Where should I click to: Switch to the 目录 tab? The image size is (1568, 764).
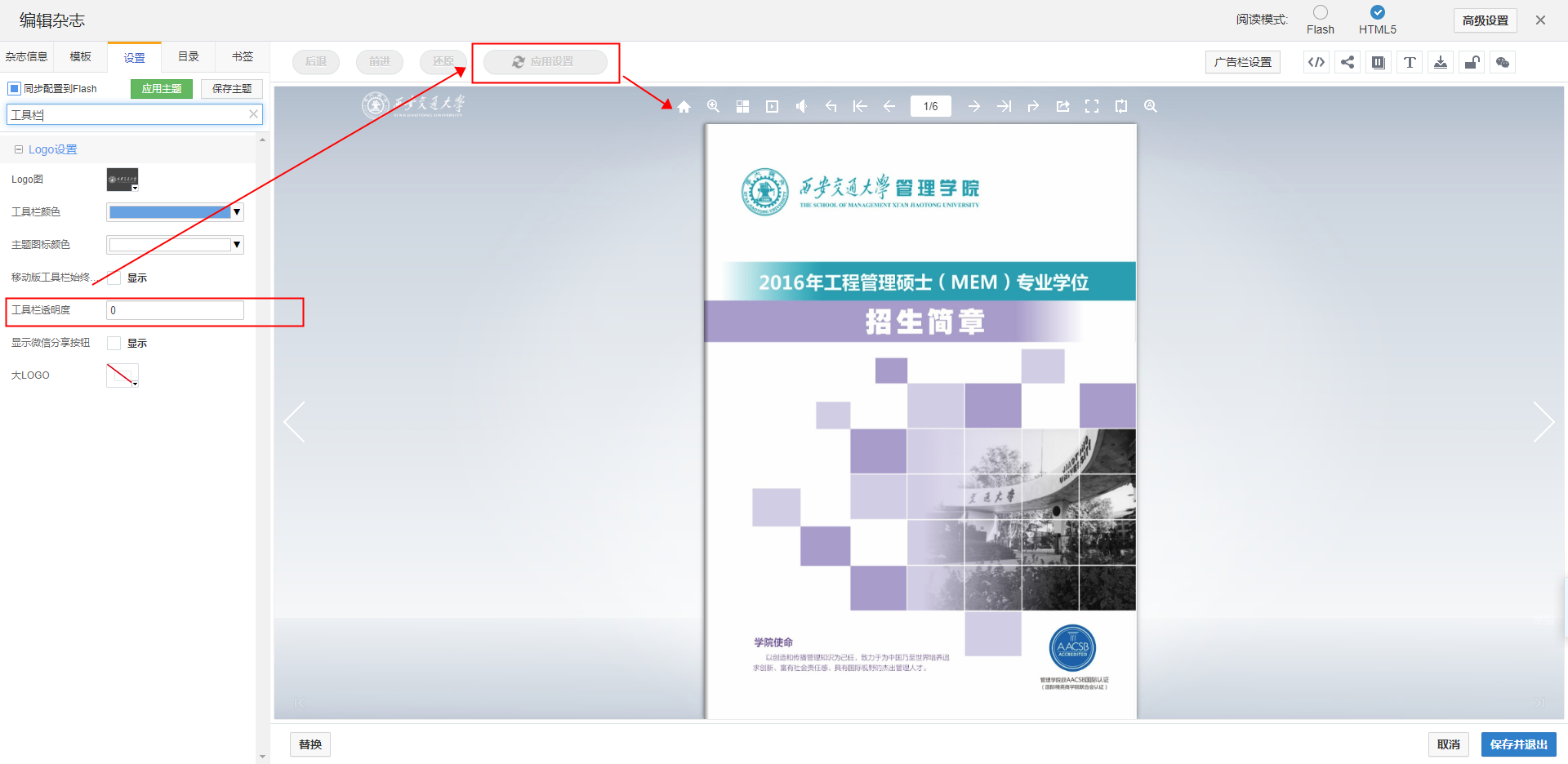pyautogui.click(x=189, y=56)
